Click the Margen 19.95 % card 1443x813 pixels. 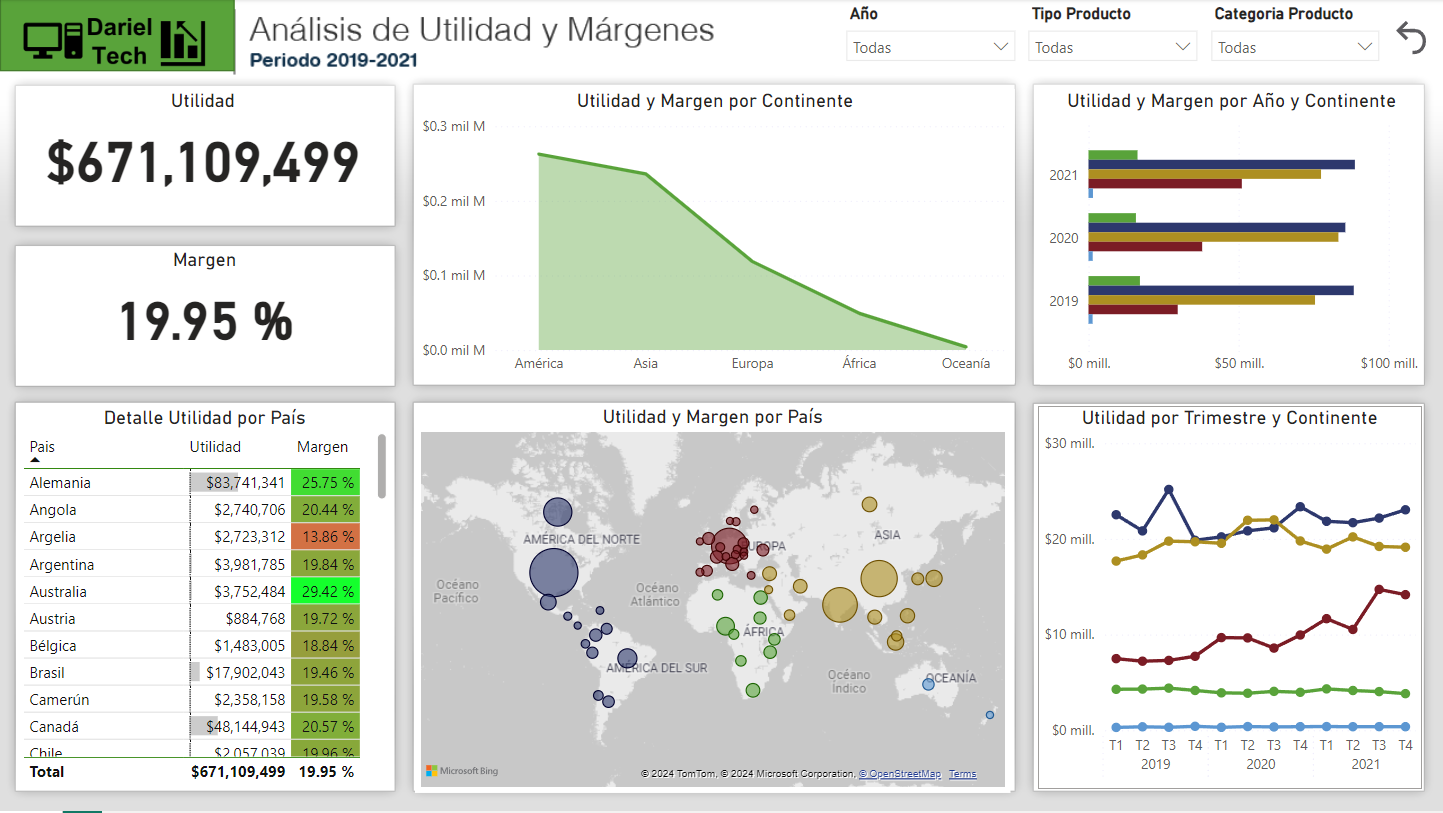205,321
